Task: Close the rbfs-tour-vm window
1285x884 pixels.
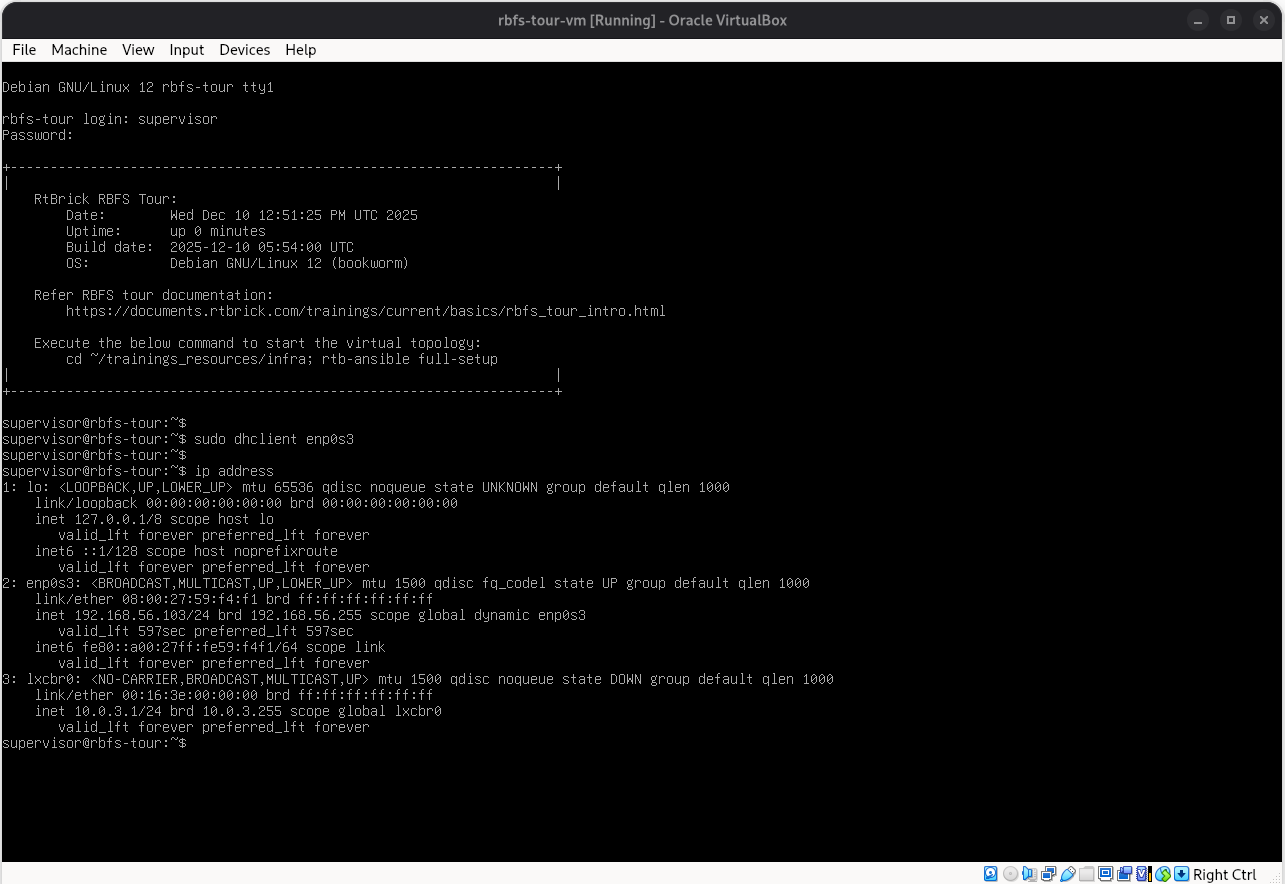Action: pyautogui.click(x=1264, y=20)
